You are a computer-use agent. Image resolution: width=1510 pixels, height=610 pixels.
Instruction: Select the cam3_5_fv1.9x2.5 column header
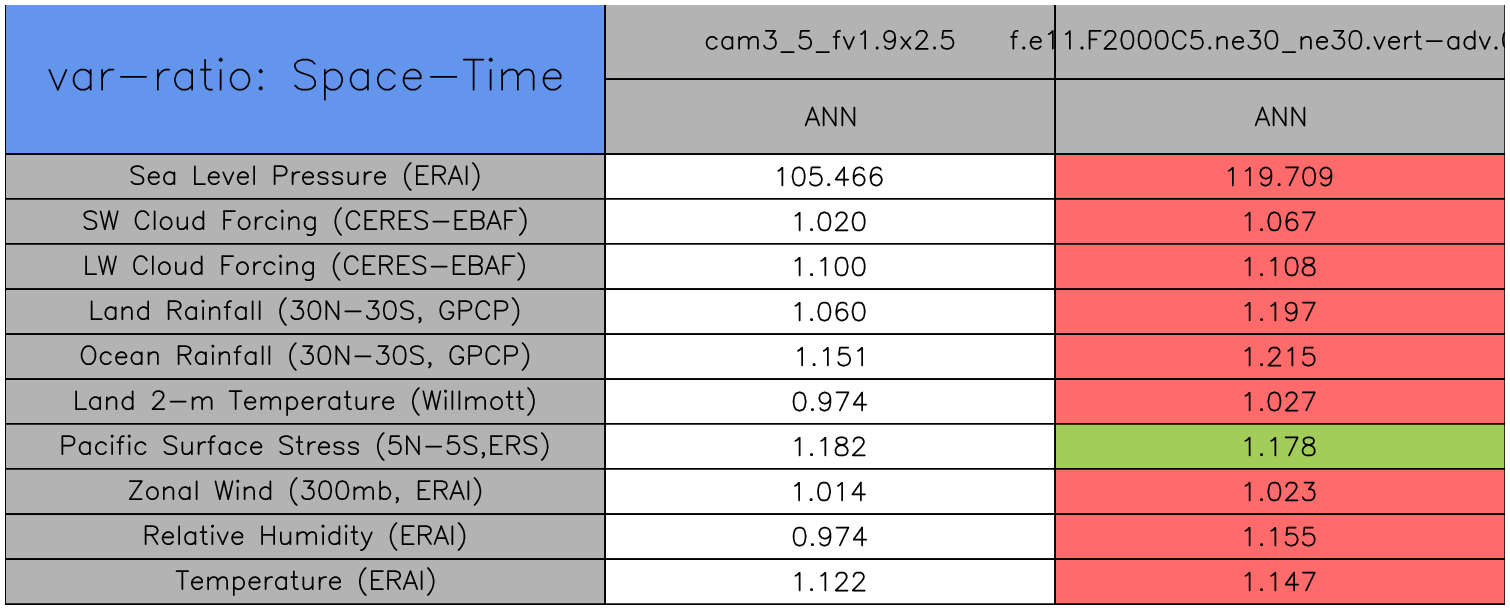(830, 42)
